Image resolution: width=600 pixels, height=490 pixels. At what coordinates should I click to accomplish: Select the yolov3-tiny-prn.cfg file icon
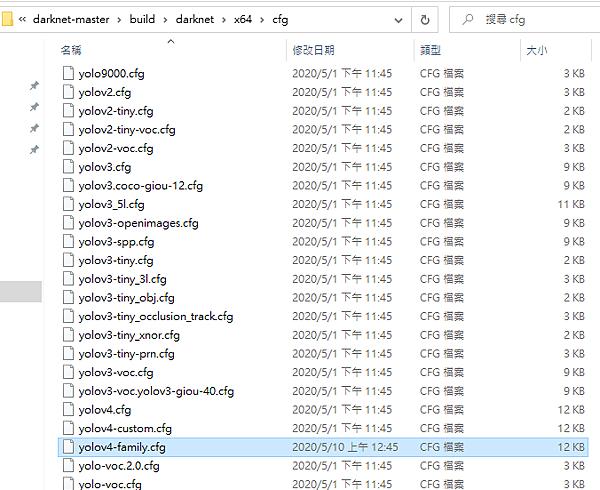(68, 354)
